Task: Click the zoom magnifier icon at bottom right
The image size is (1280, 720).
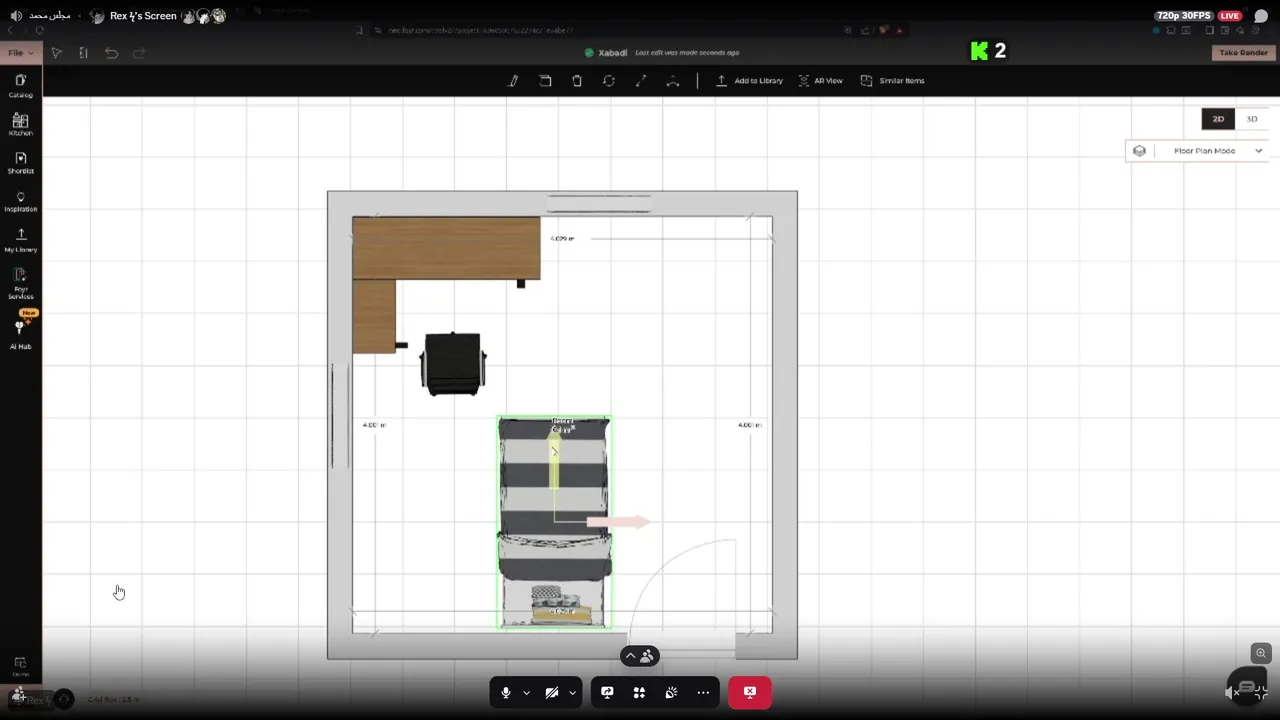Action: 1261,653
